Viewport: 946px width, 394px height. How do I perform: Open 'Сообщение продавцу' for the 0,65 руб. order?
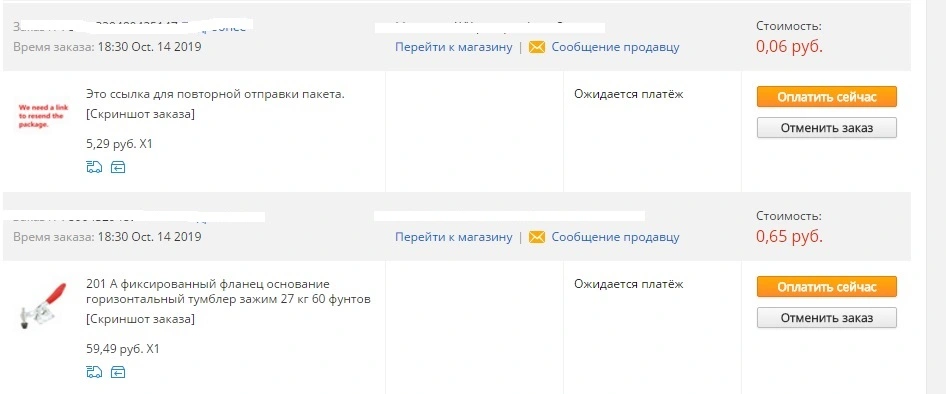615,237
